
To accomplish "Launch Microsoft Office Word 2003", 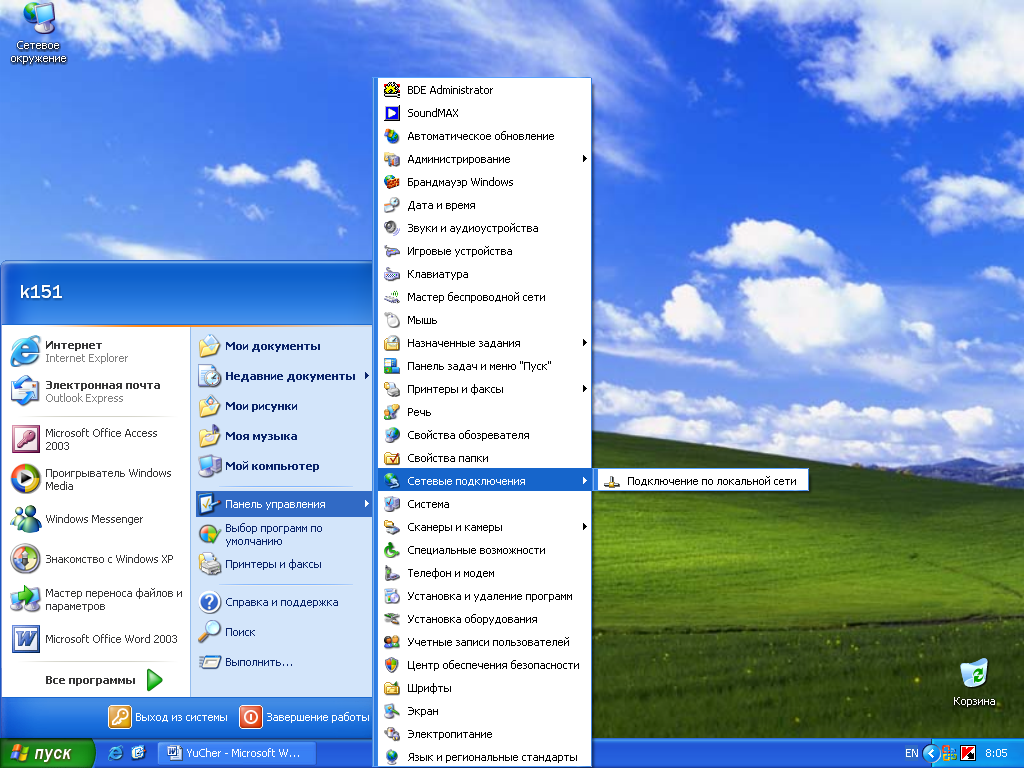I will click(x=96, y=639).
